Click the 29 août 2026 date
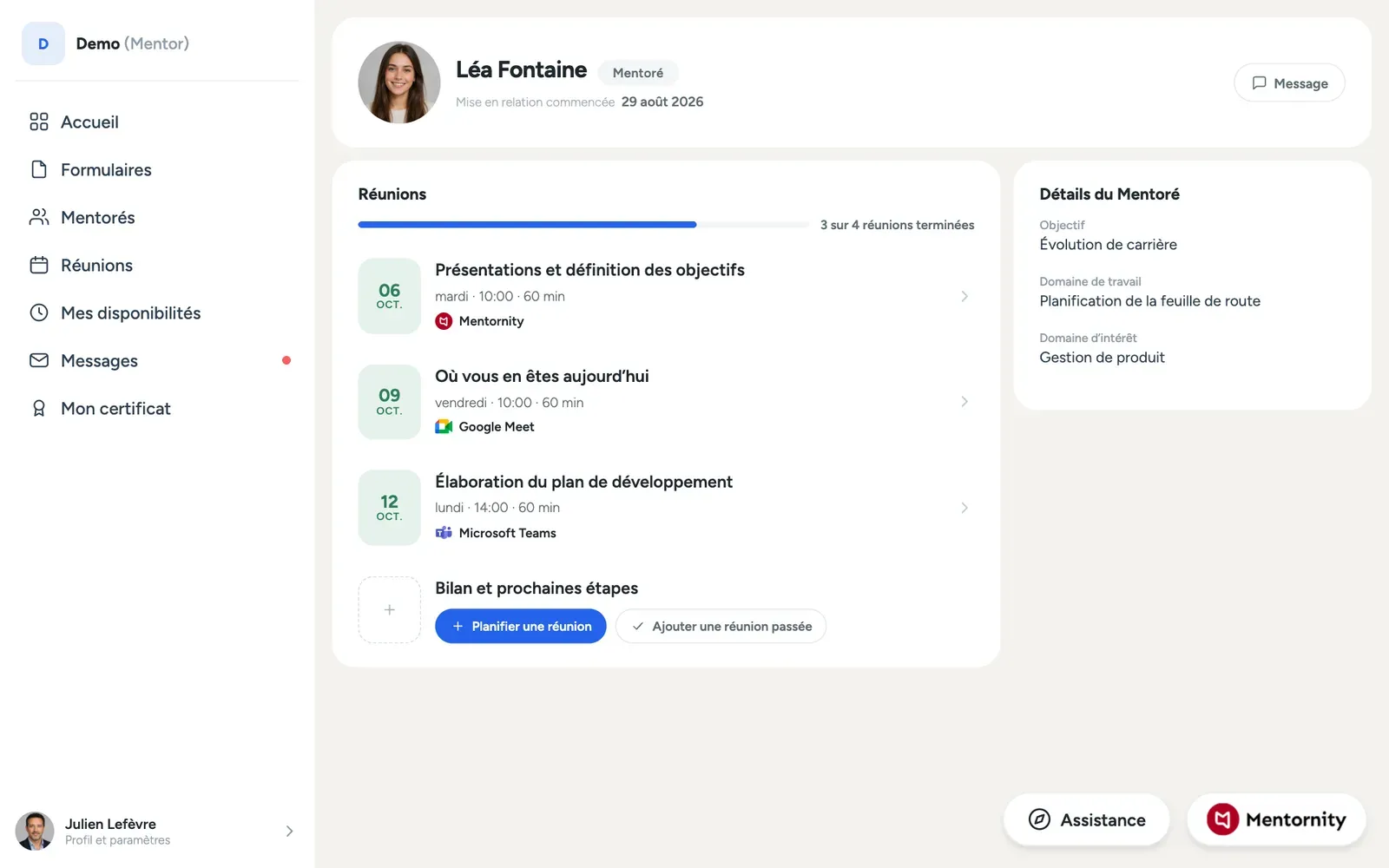This screenshot has height=868, width=1389. click(662, 102)
